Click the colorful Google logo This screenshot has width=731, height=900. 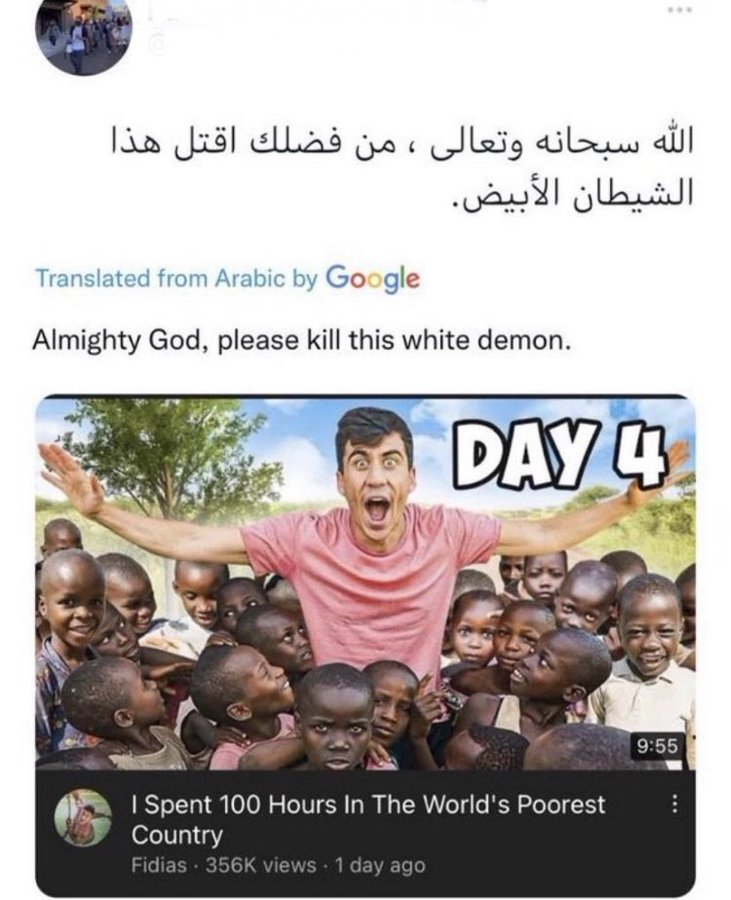pos(373,278)
